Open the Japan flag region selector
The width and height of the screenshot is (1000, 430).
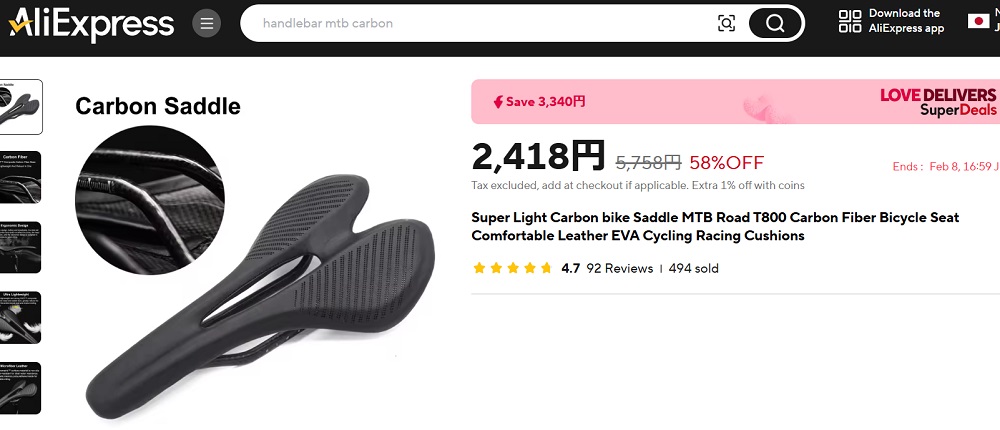978,21
